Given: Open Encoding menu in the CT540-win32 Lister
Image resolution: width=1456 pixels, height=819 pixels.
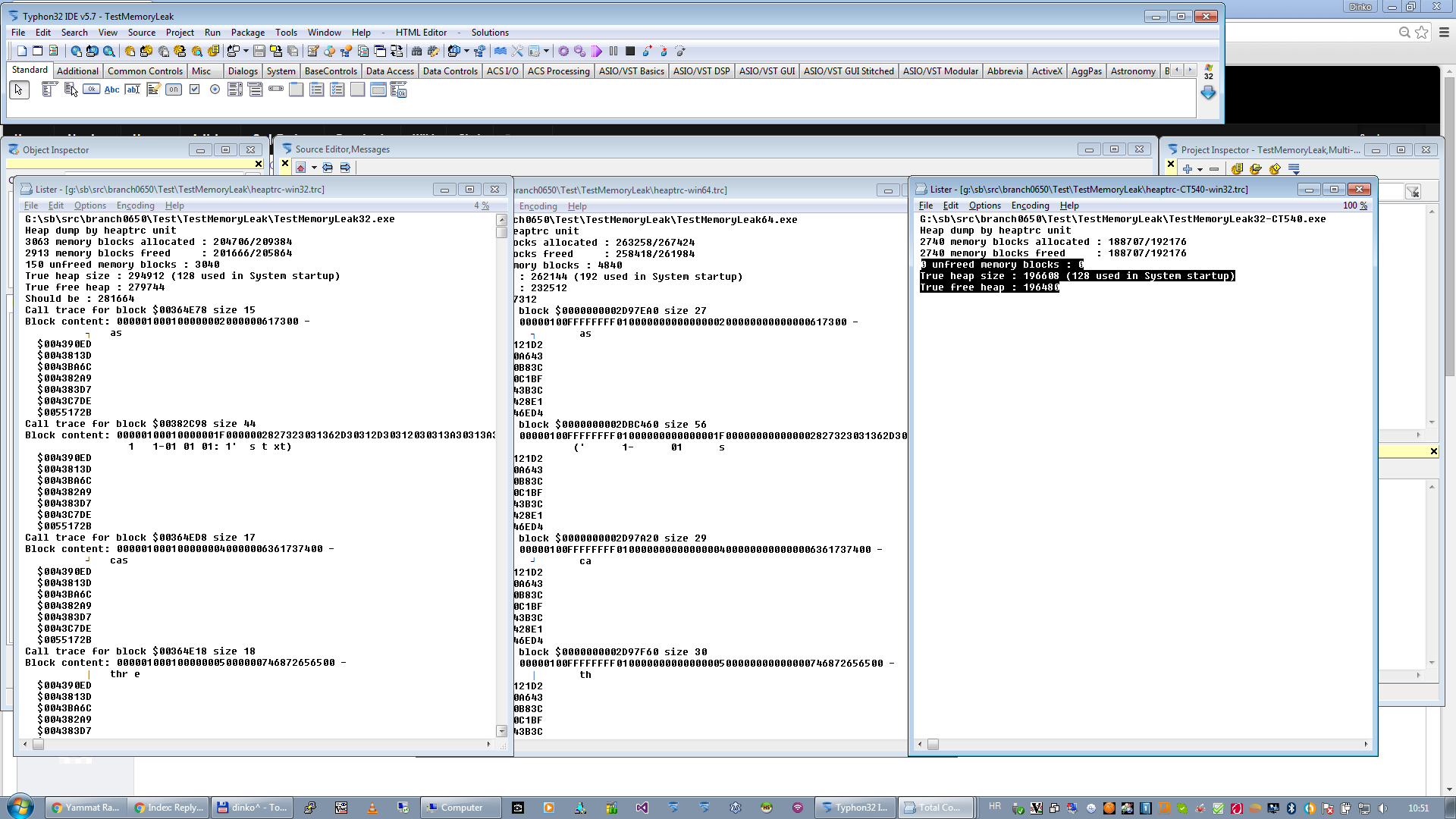Looking at the screenshot, I should point(1030,206).
